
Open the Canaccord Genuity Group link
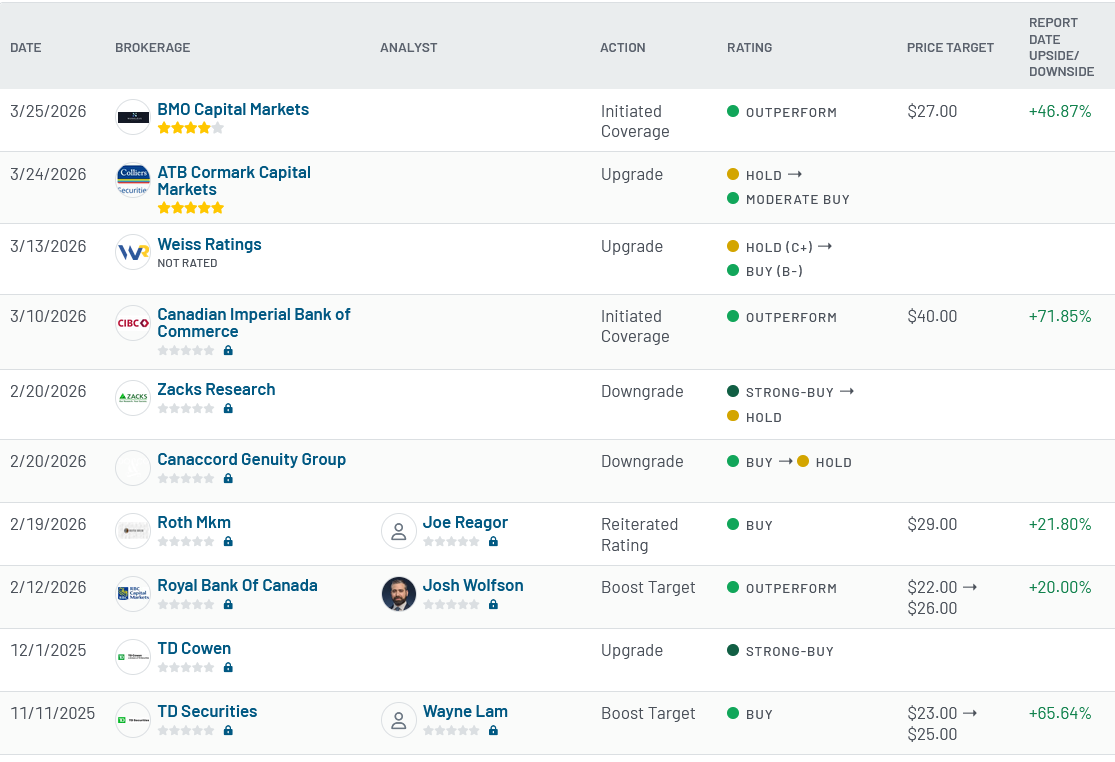point(252,459)
